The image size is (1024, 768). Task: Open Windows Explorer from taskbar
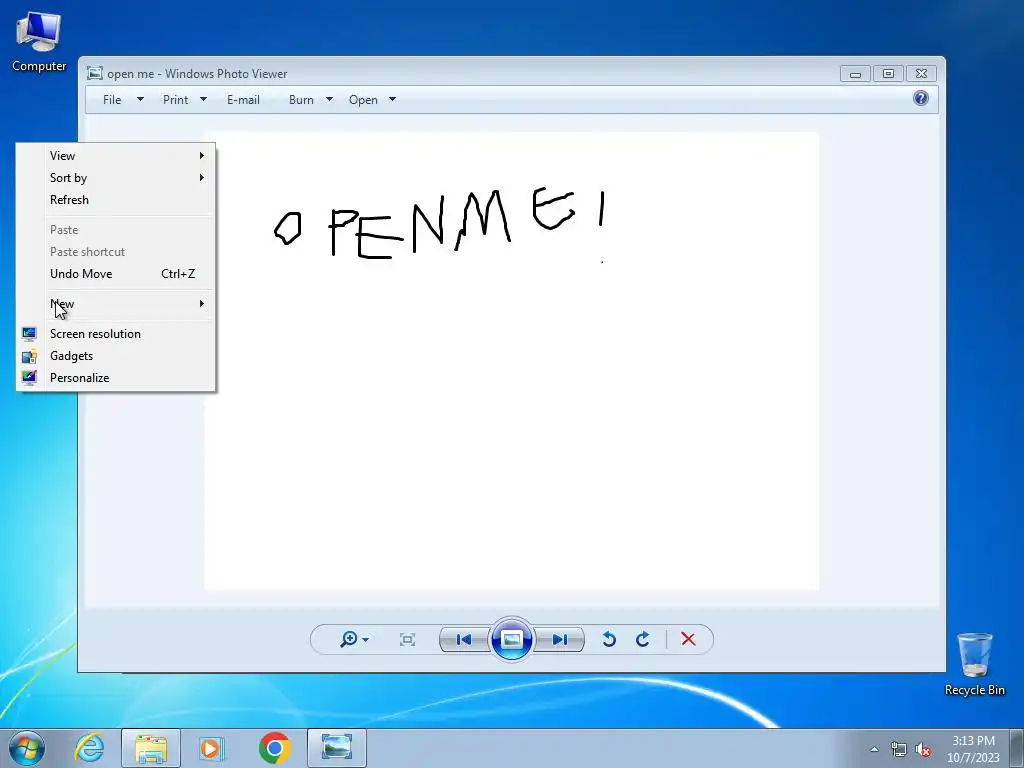coord(151,748)
